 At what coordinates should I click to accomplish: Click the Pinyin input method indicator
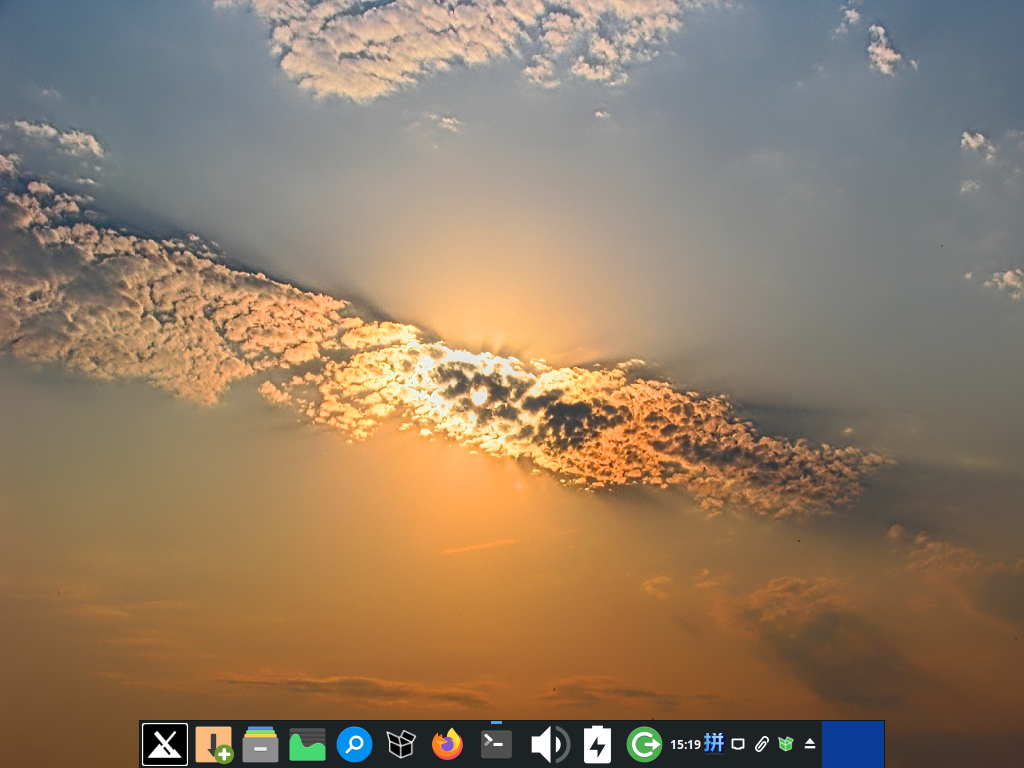click(714, 743)
